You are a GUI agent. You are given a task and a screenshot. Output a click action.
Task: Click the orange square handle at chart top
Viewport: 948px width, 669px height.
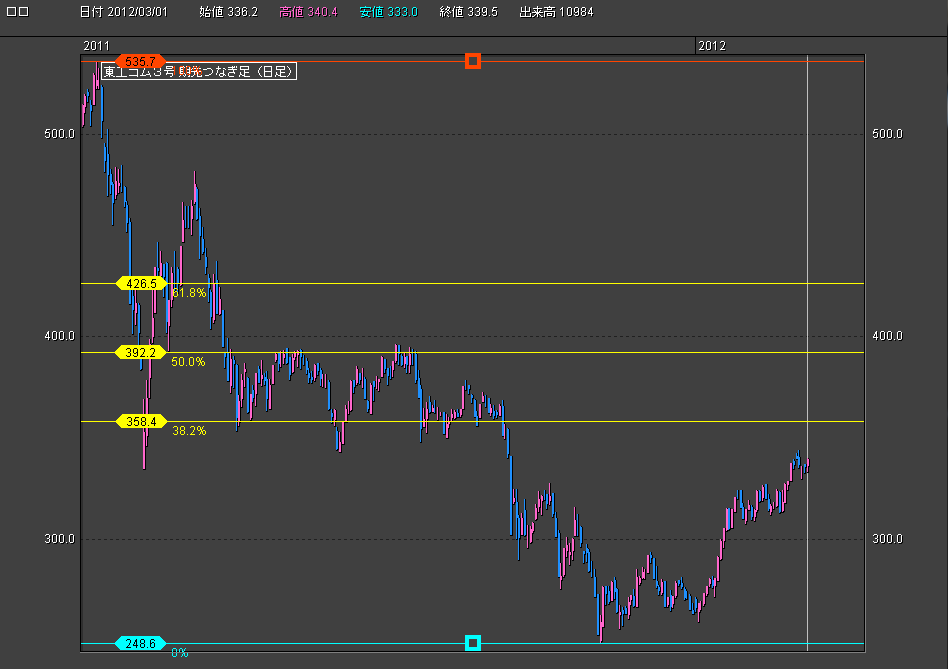[x=473, y=61]
